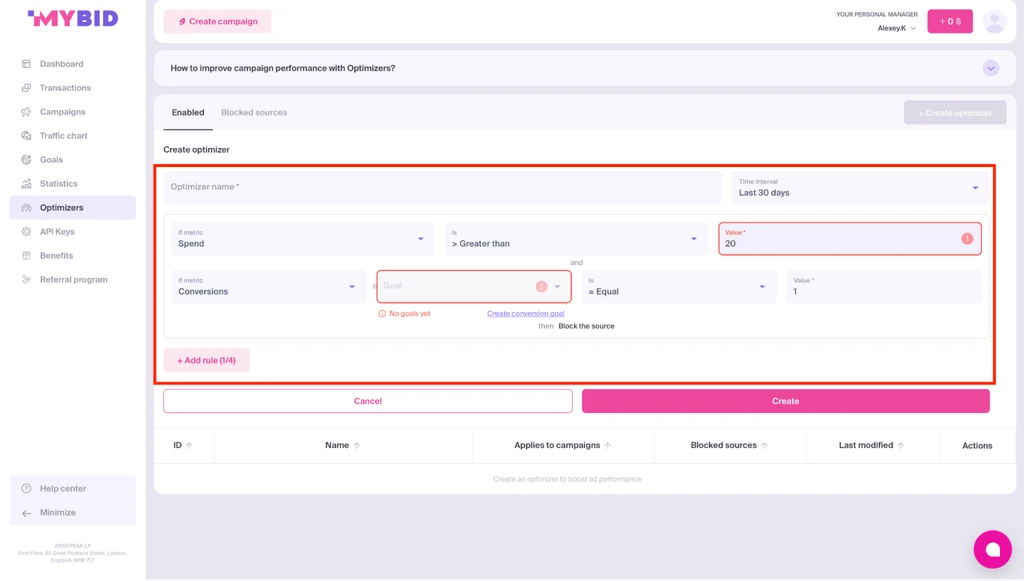Click the Dashboard sidebar icon
This screenshot has height=581, width=1024.
tap(26, 64)
